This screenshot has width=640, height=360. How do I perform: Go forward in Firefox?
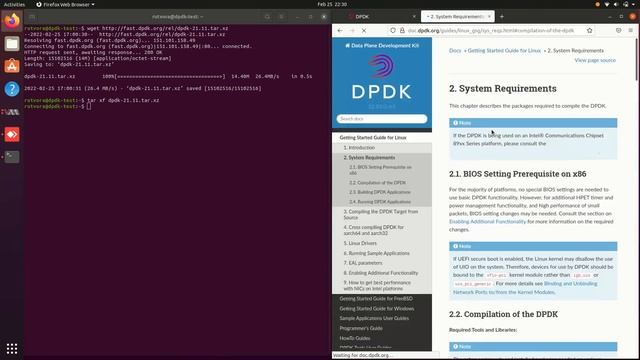point(352,31)
